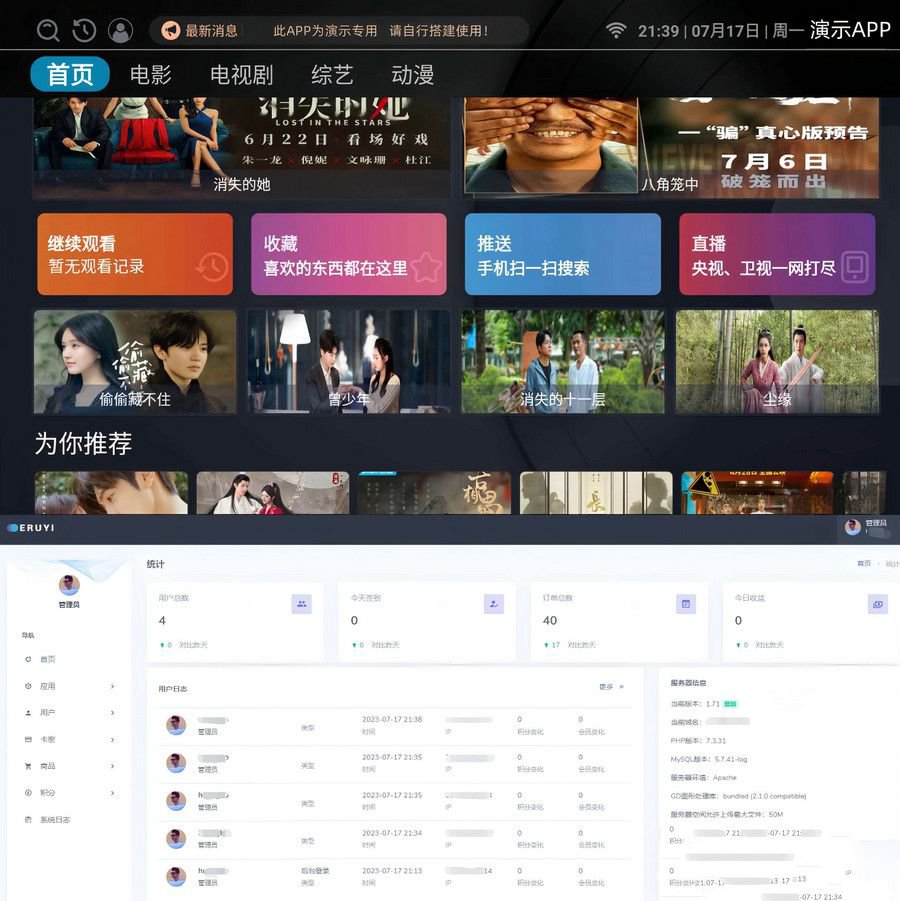The image size is (900, 901).
Task: Open the 动漫 category tab
Action: coord(414,75)
